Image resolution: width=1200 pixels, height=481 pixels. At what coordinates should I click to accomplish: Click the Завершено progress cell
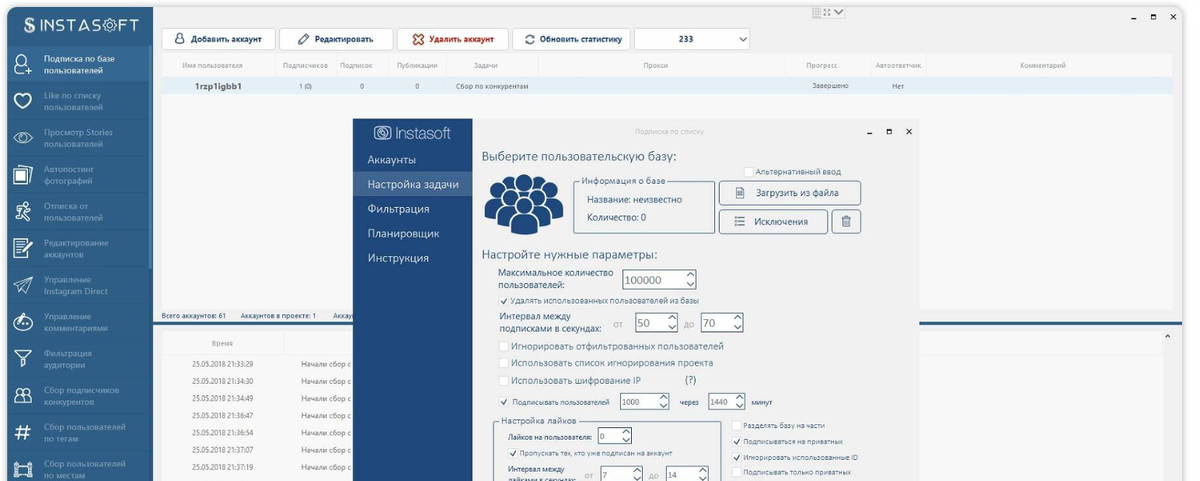(x=831, y=86)
